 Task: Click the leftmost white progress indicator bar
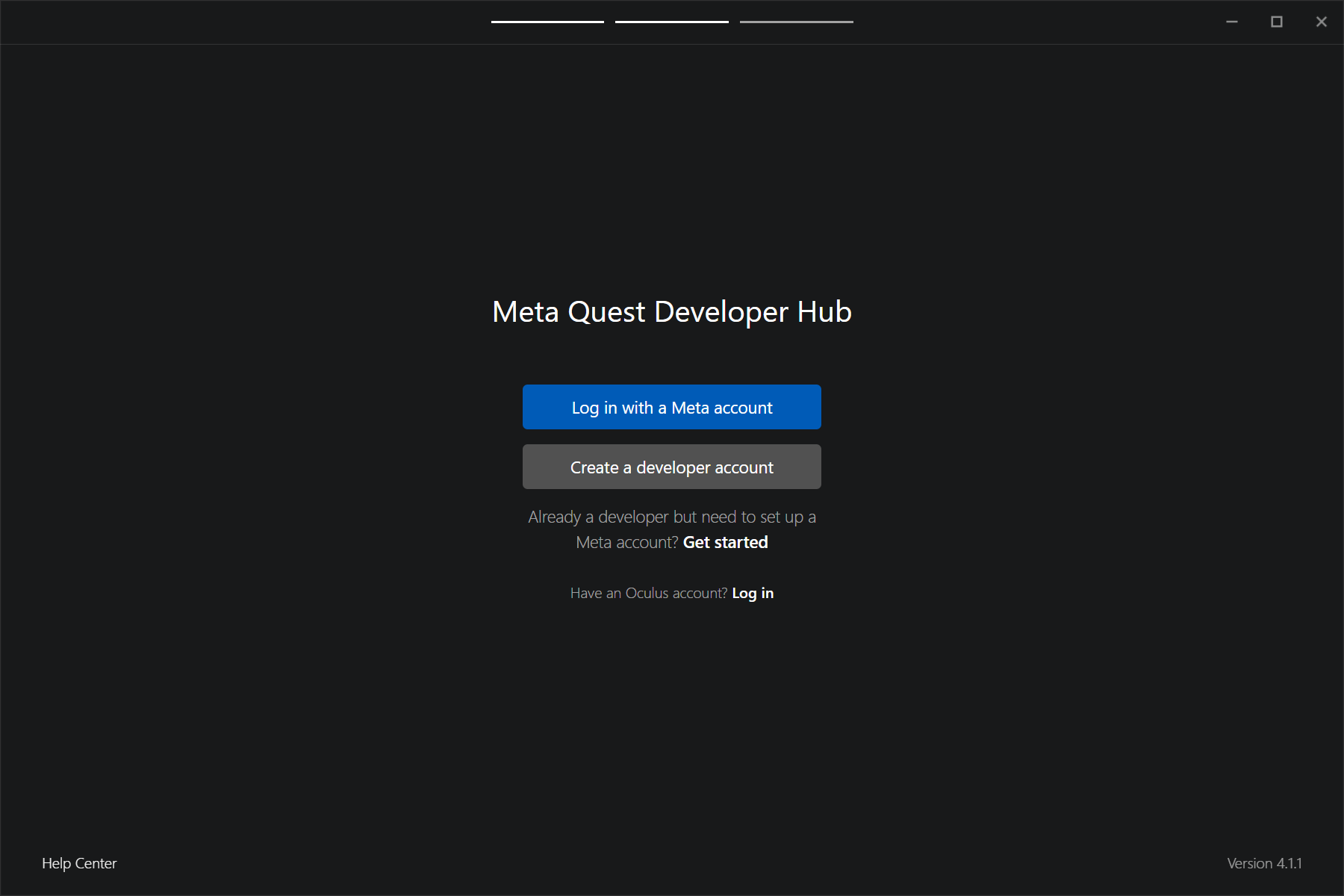[x=547, y=22]
